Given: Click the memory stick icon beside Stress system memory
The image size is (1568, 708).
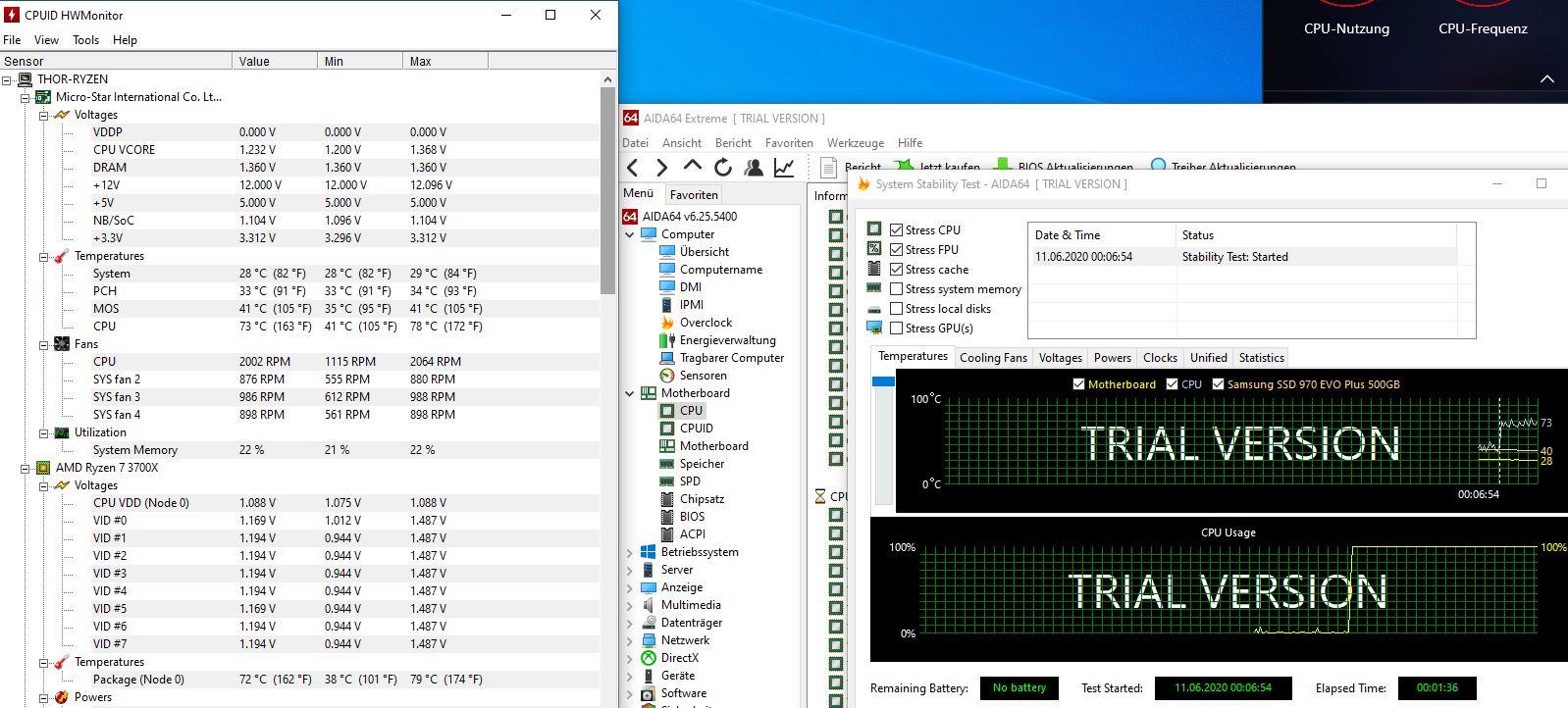Looking at the screenshot, I should click(874, 288).
